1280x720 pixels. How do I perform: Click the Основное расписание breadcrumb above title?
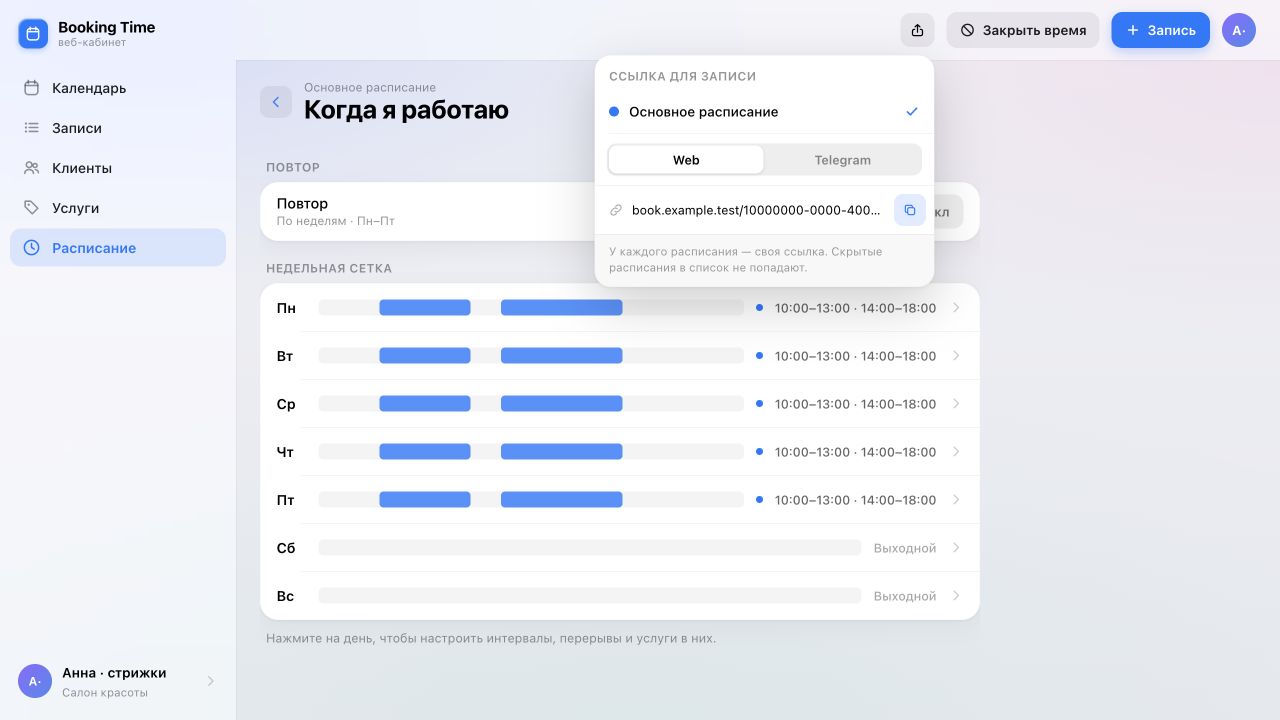tap(370, 87)
